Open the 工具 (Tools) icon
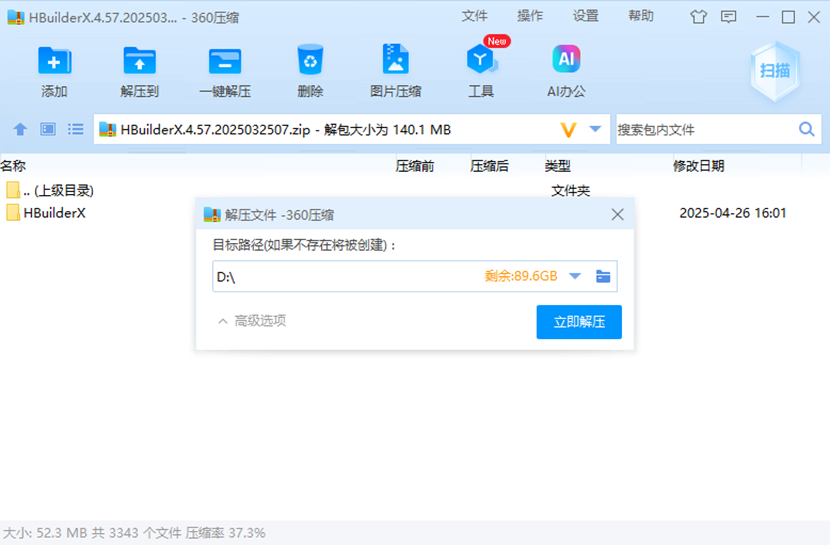 click(481, 59)
